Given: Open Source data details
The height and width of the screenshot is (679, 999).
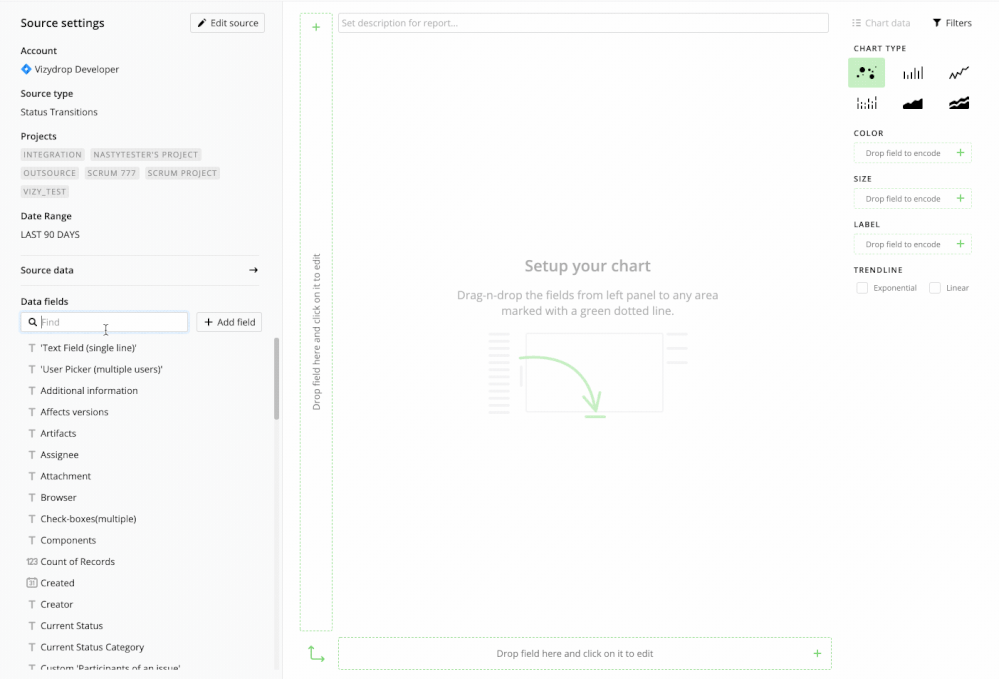Looking at the screenshot, I should point(139,269).
